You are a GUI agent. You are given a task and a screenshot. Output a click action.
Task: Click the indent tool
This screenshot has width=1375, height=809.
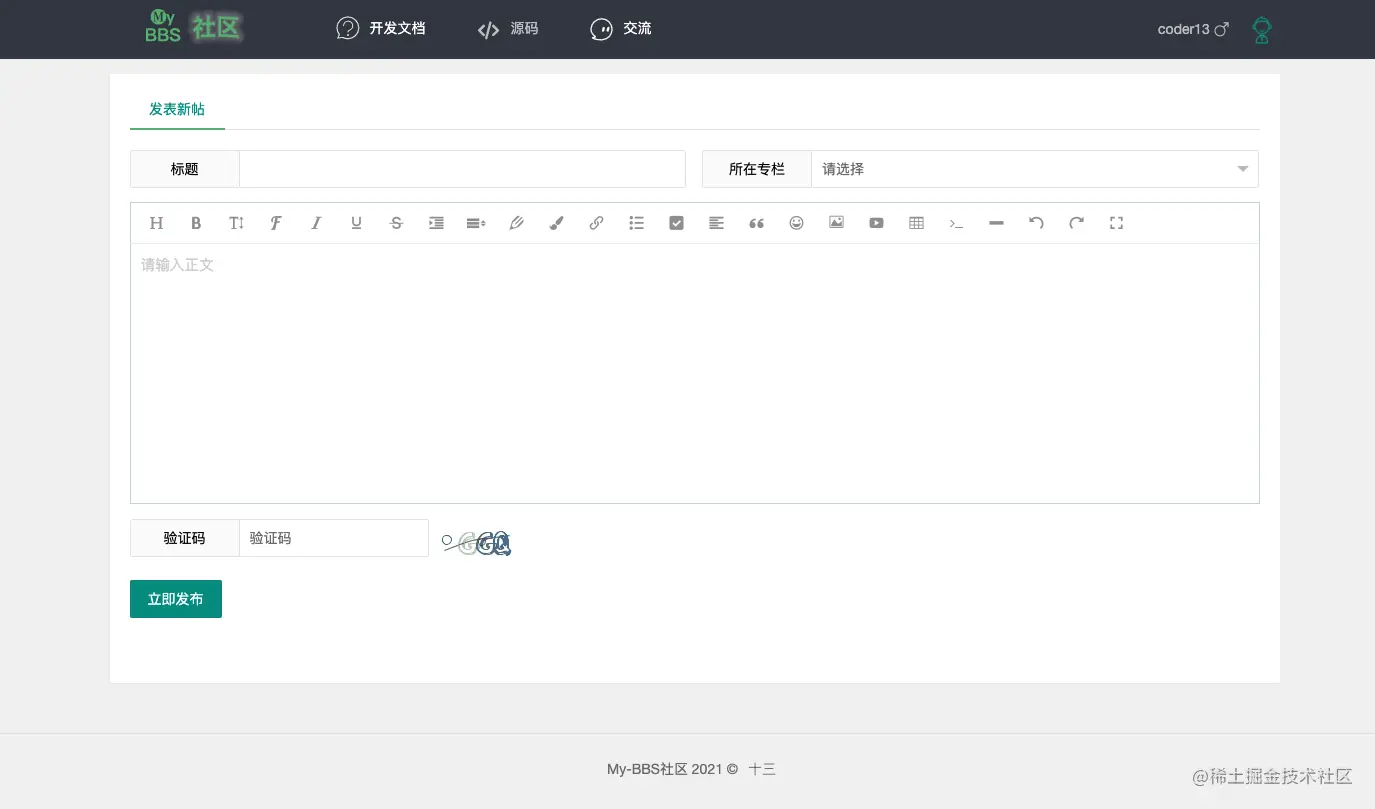tap(436, 223)
